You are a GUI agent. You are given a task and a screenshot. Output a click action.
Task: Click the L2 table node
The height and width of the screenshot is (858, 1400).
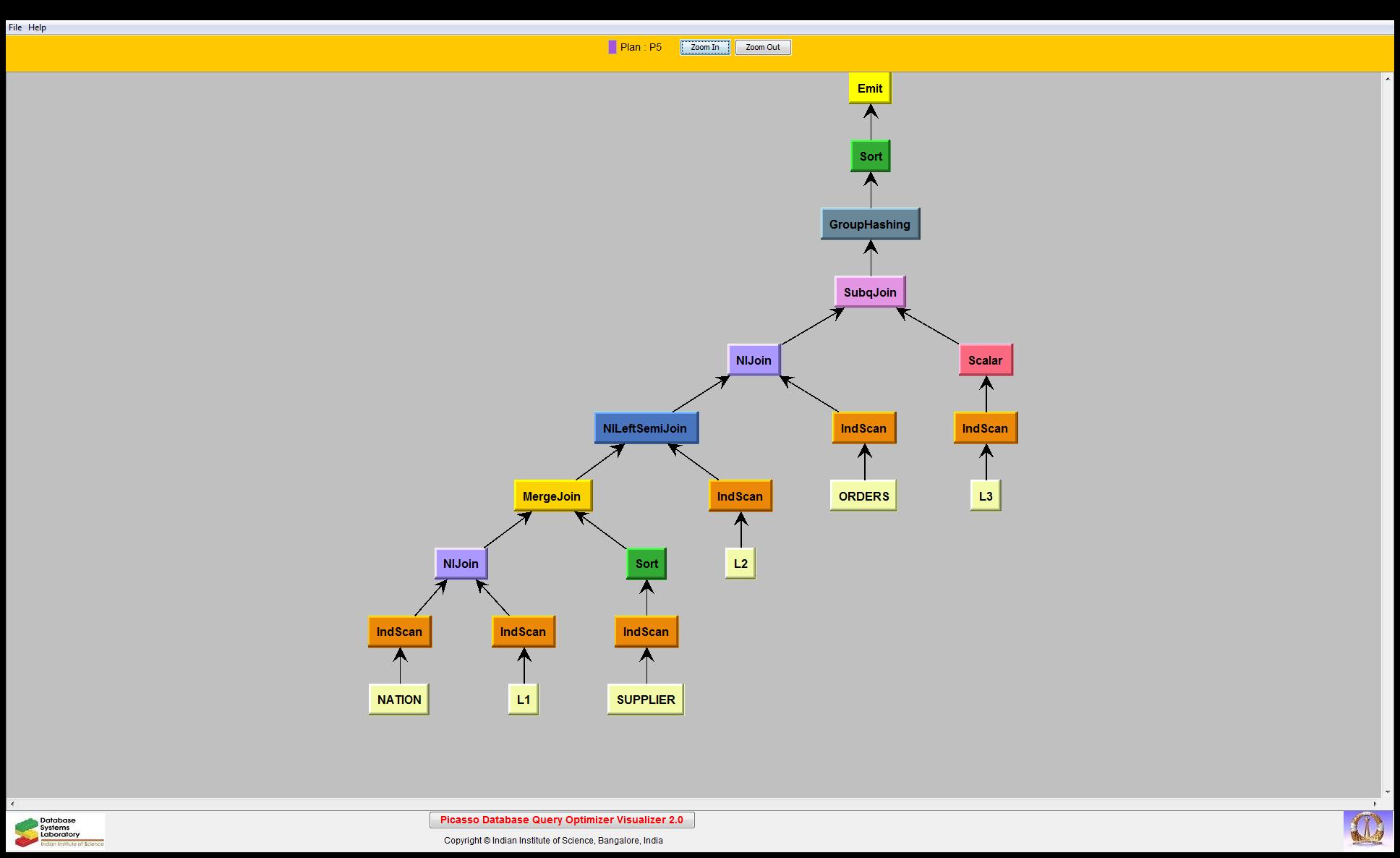point(740,564)
